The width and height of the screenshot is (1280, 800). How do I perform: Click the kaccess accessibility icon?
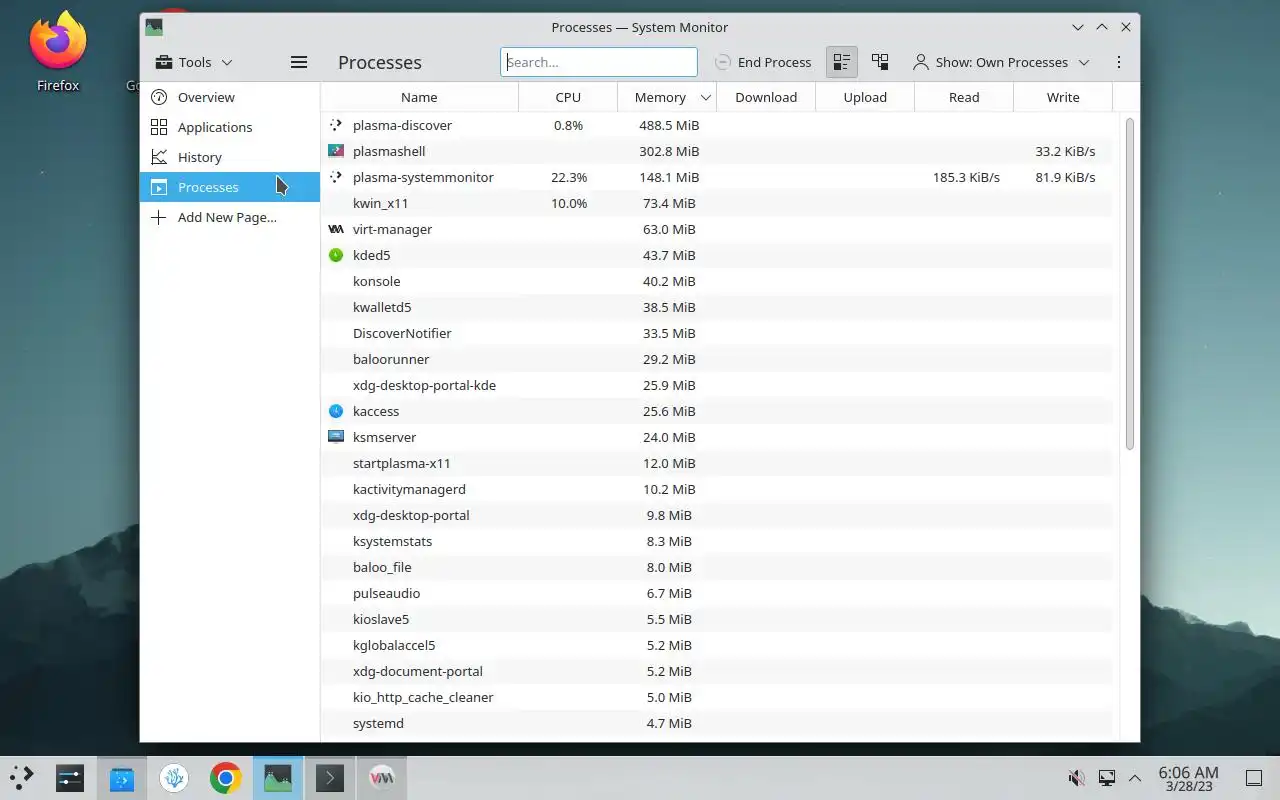[336, 411]
